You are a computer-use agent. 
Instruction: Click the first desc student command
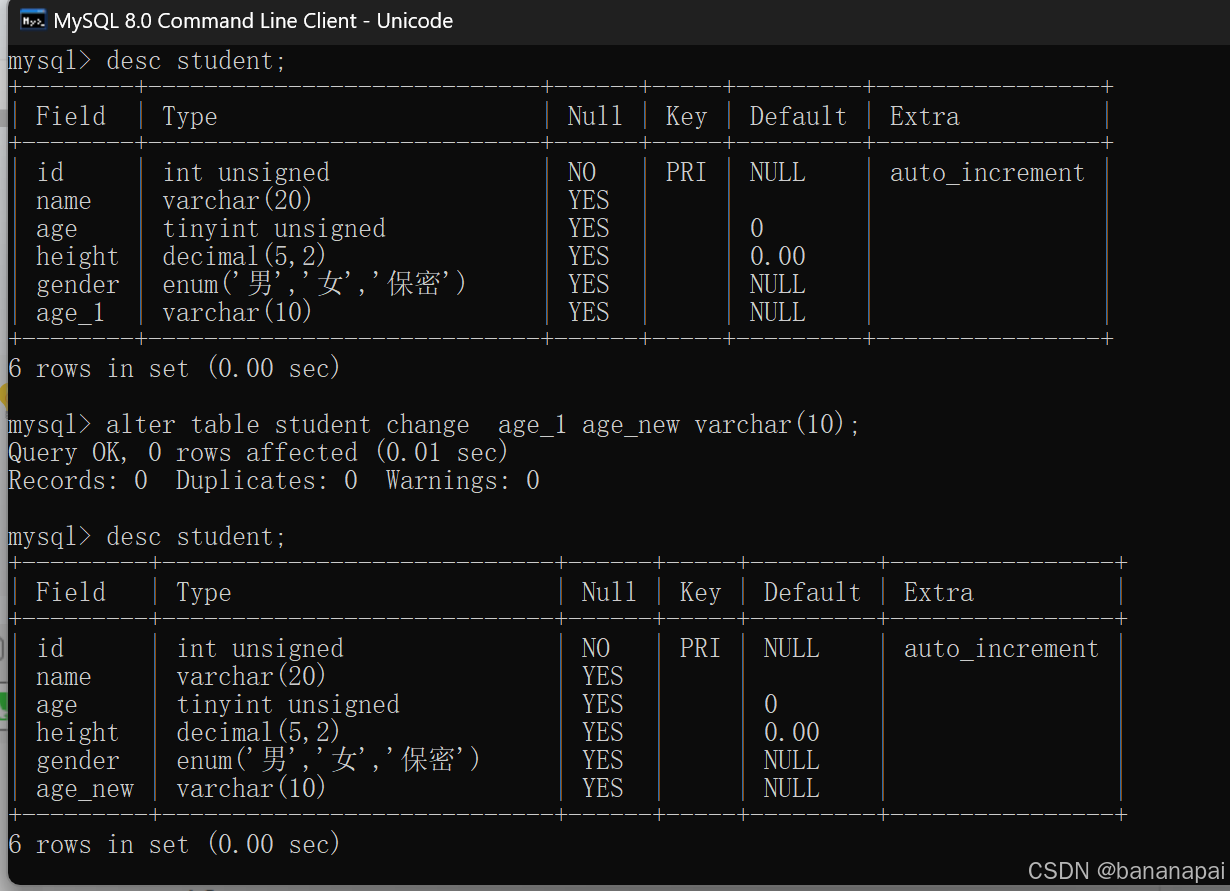[196, 61]
